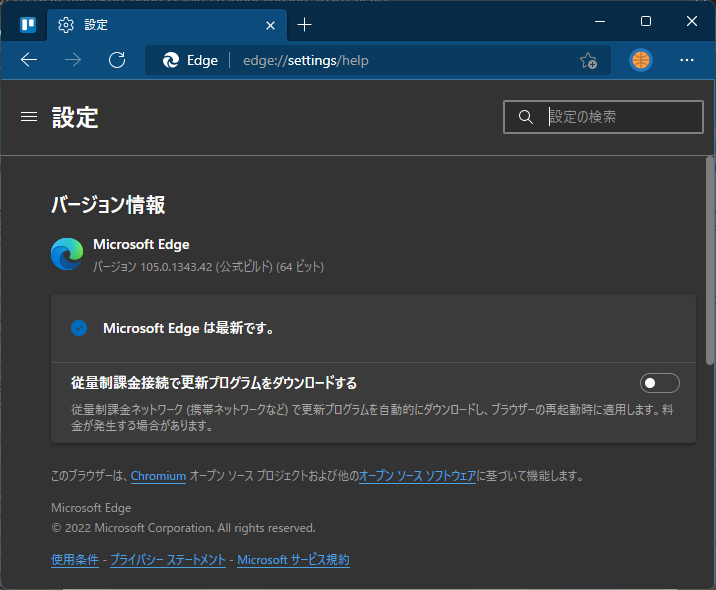
Task: Open a new tab with plus button
Action: (x=304, y=25)
